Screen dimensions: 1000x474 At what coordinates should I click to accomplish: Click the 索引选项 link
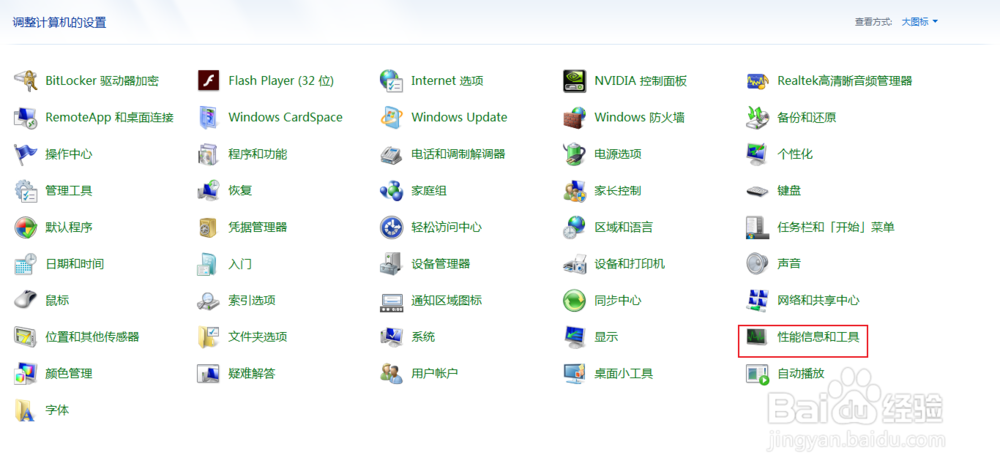(252, 300)
